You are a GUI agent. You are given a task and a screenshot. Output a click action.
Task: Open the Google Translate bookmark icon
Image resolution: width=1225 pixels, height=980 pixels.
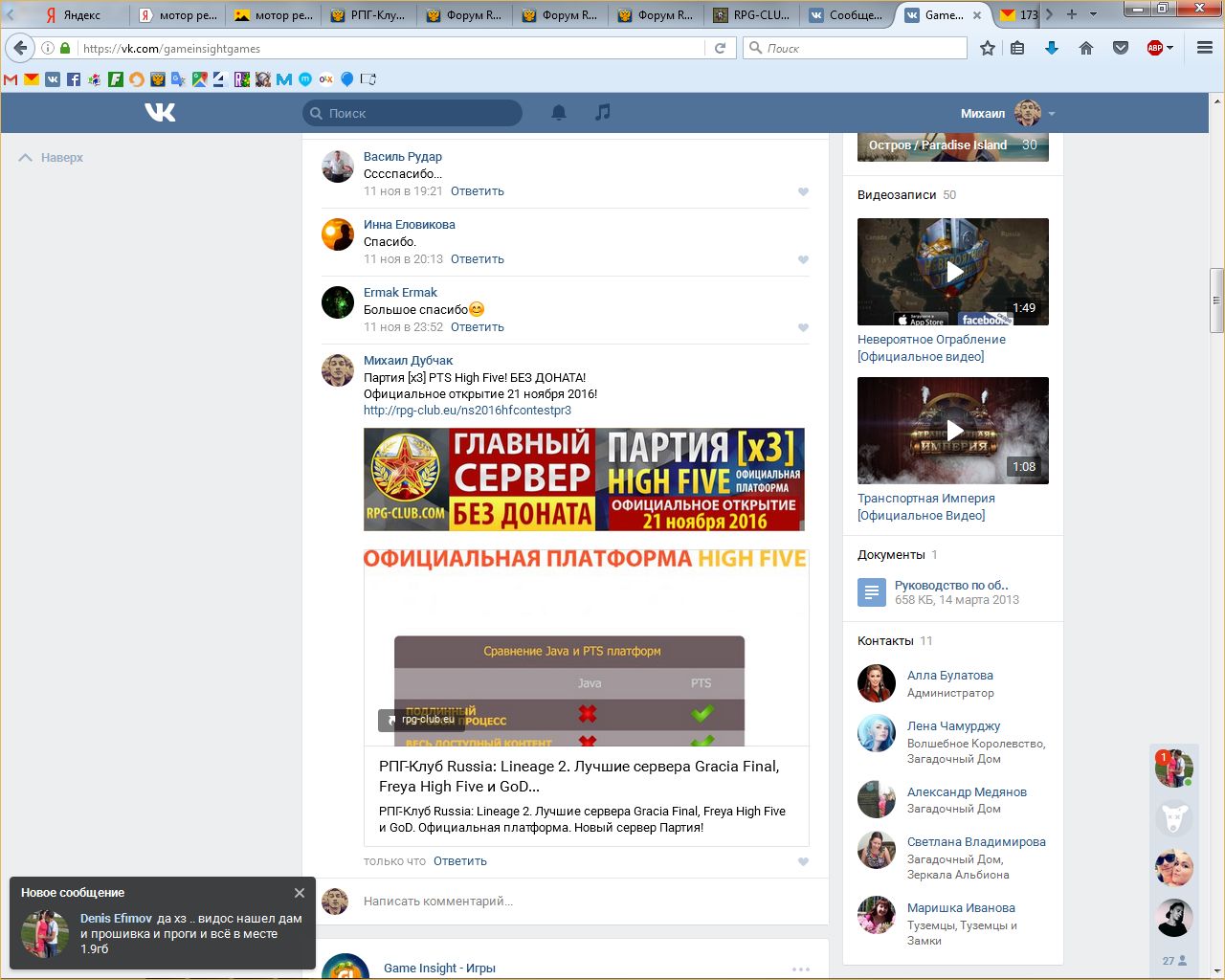(179, 79)
